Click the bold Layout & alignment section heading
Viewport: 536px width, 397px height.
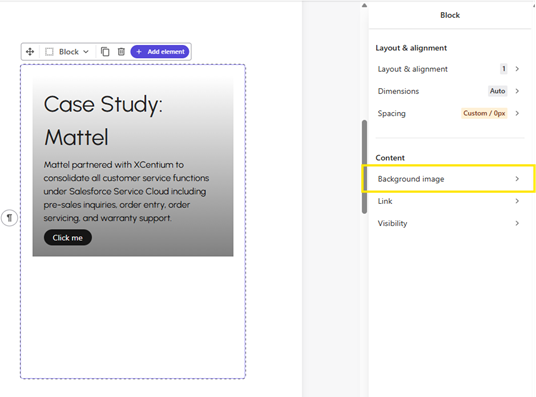(411, 48)
